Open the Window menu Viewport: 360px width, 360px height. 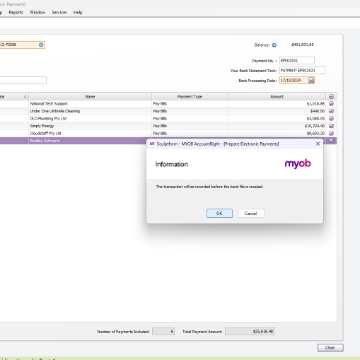coord(37,12)
